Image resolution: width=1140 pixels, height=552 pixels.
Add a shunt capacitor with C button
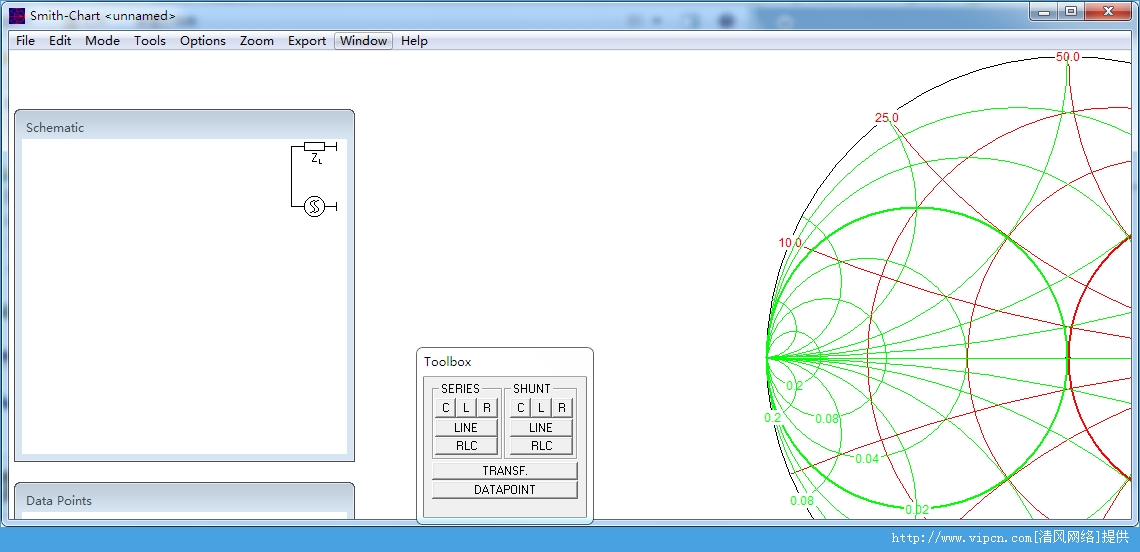(521, 408)
